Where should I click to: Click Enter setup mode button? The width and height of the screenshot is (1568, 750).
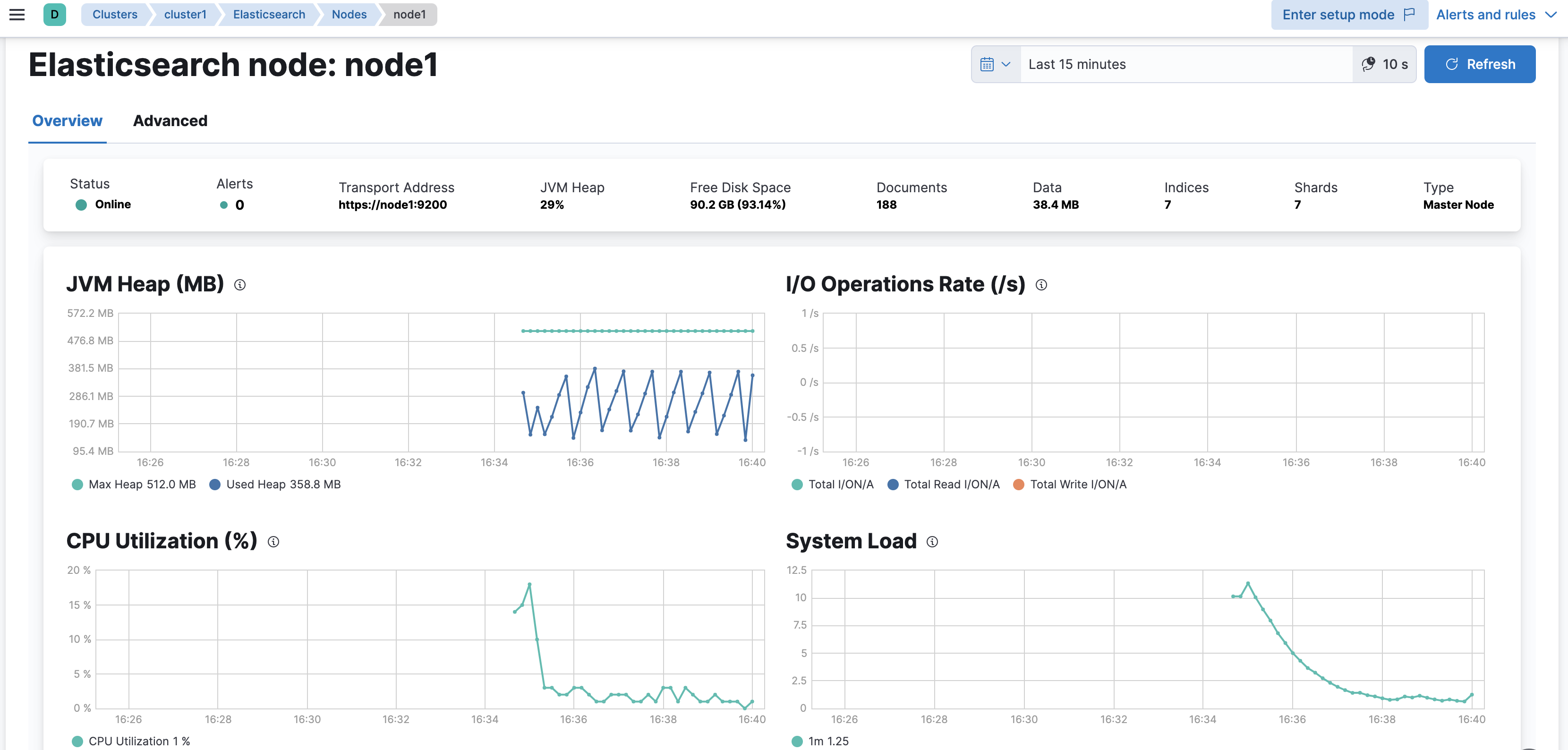click(x=1349, y=15)
